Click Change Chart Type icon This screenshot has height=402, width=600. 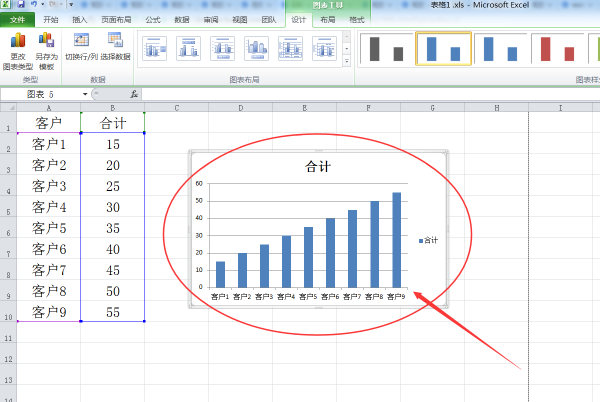tap(18, 51)
